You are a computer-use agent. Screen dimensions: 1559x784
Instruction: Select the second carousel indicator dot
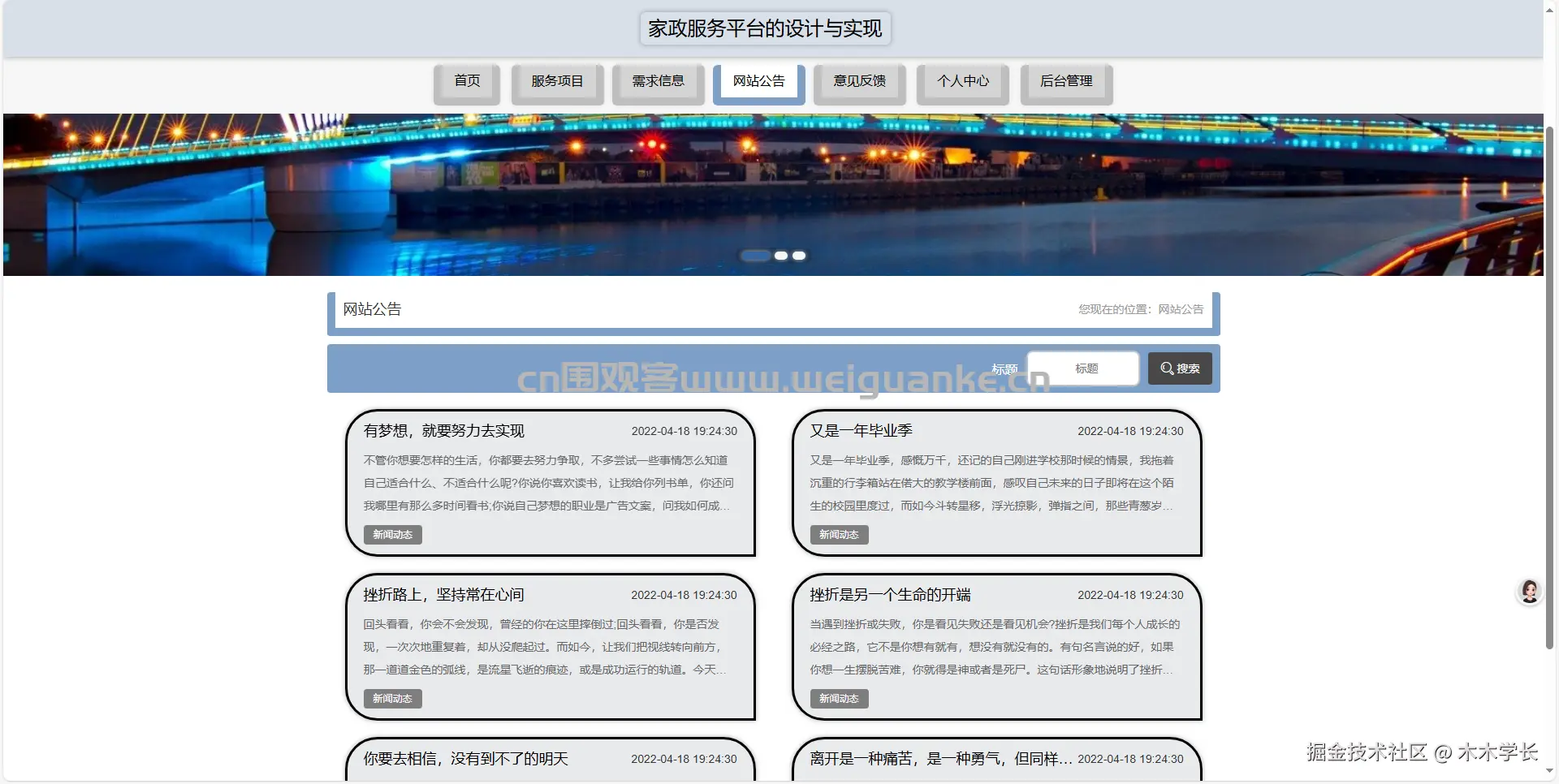coord(781,256)
